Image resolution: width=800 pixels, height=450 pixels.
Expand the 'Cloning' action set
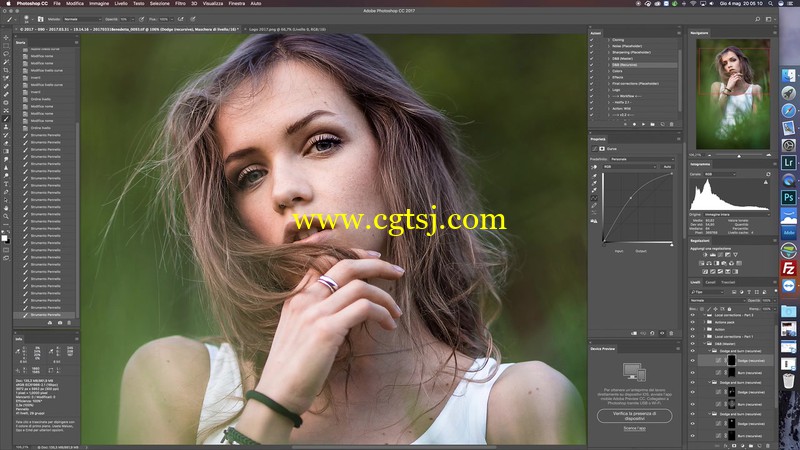608,40
